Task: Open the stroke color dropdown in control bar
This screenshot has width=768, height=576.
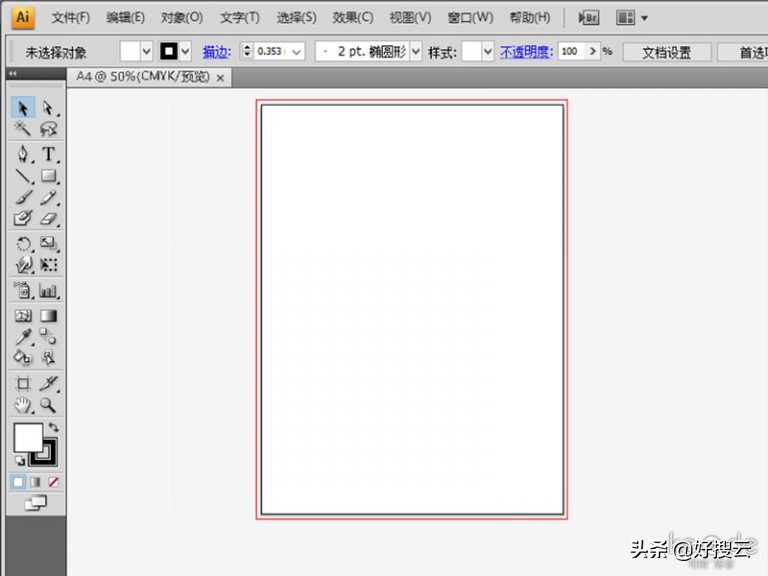Action: pos(185,51)
